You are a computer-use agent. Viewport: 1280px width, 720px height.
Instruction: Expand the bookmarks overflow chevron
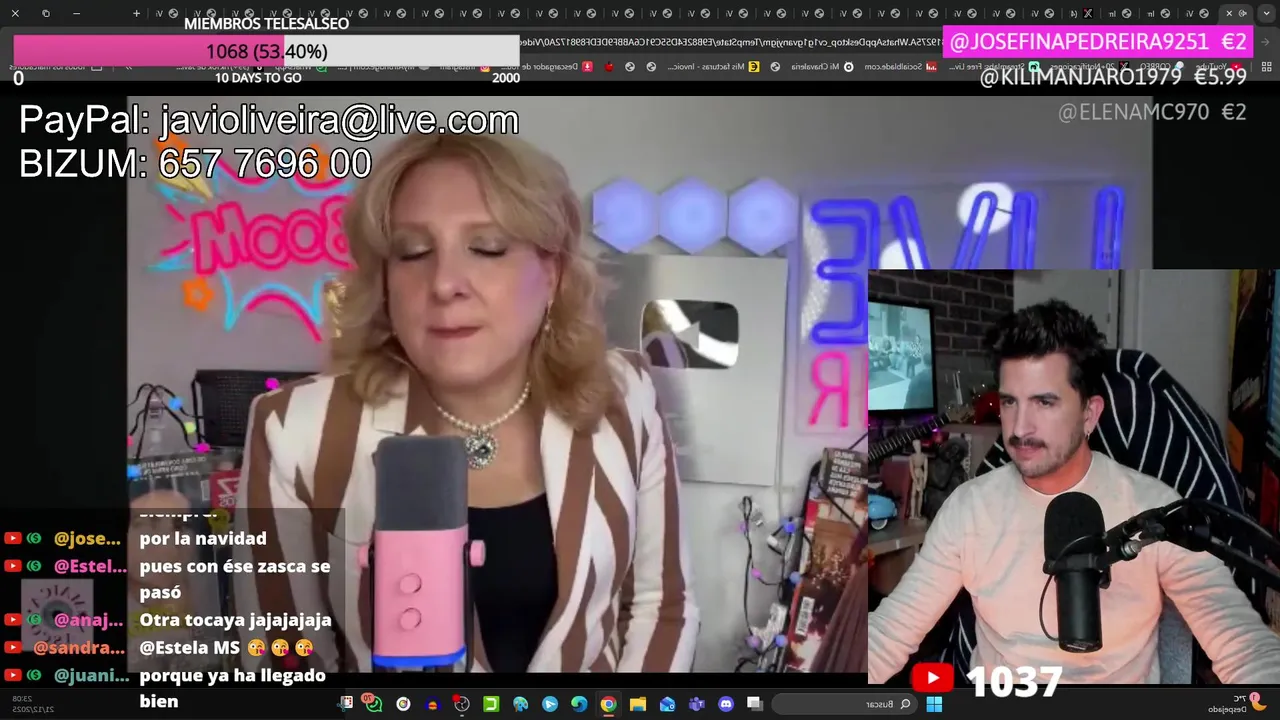pyautogui.click(x=128, y=66)
